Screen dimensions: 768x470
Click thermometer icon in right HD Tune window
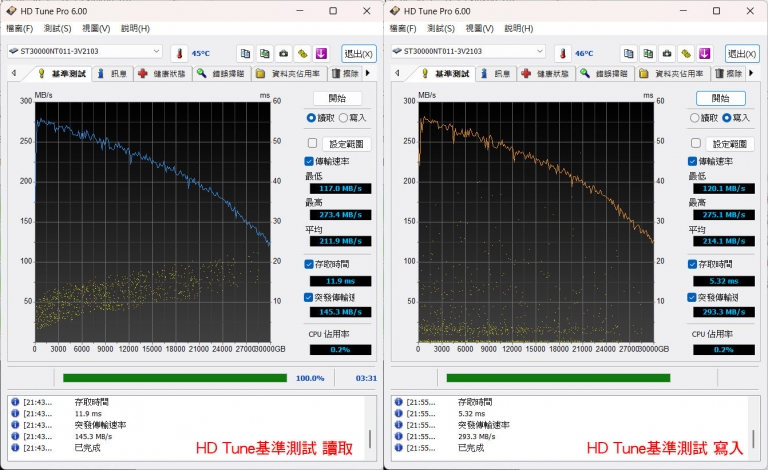click(x=563, y=53)
